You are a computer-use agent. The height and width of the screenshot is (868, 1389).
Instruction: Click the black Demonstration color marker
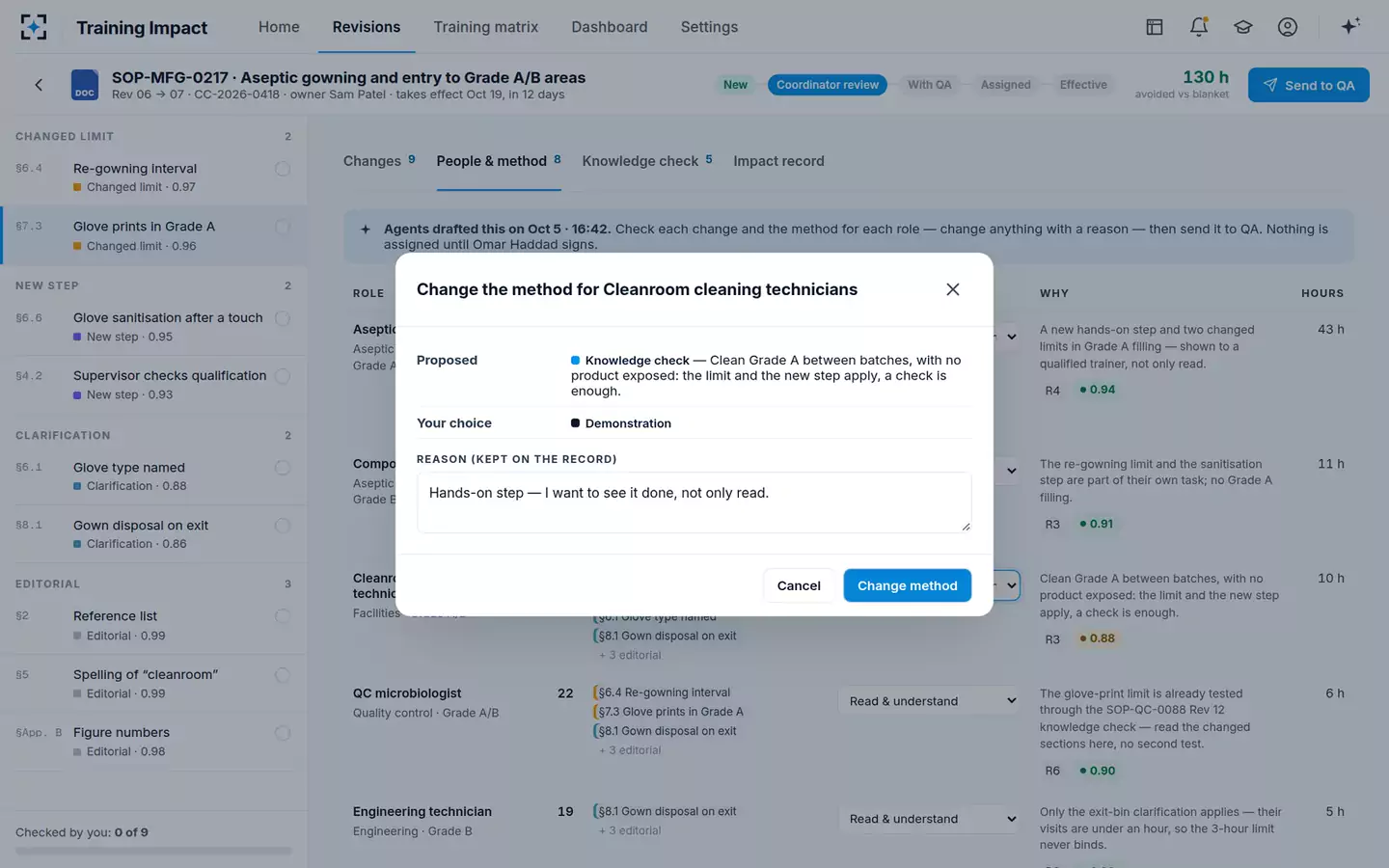click(576, 423)
